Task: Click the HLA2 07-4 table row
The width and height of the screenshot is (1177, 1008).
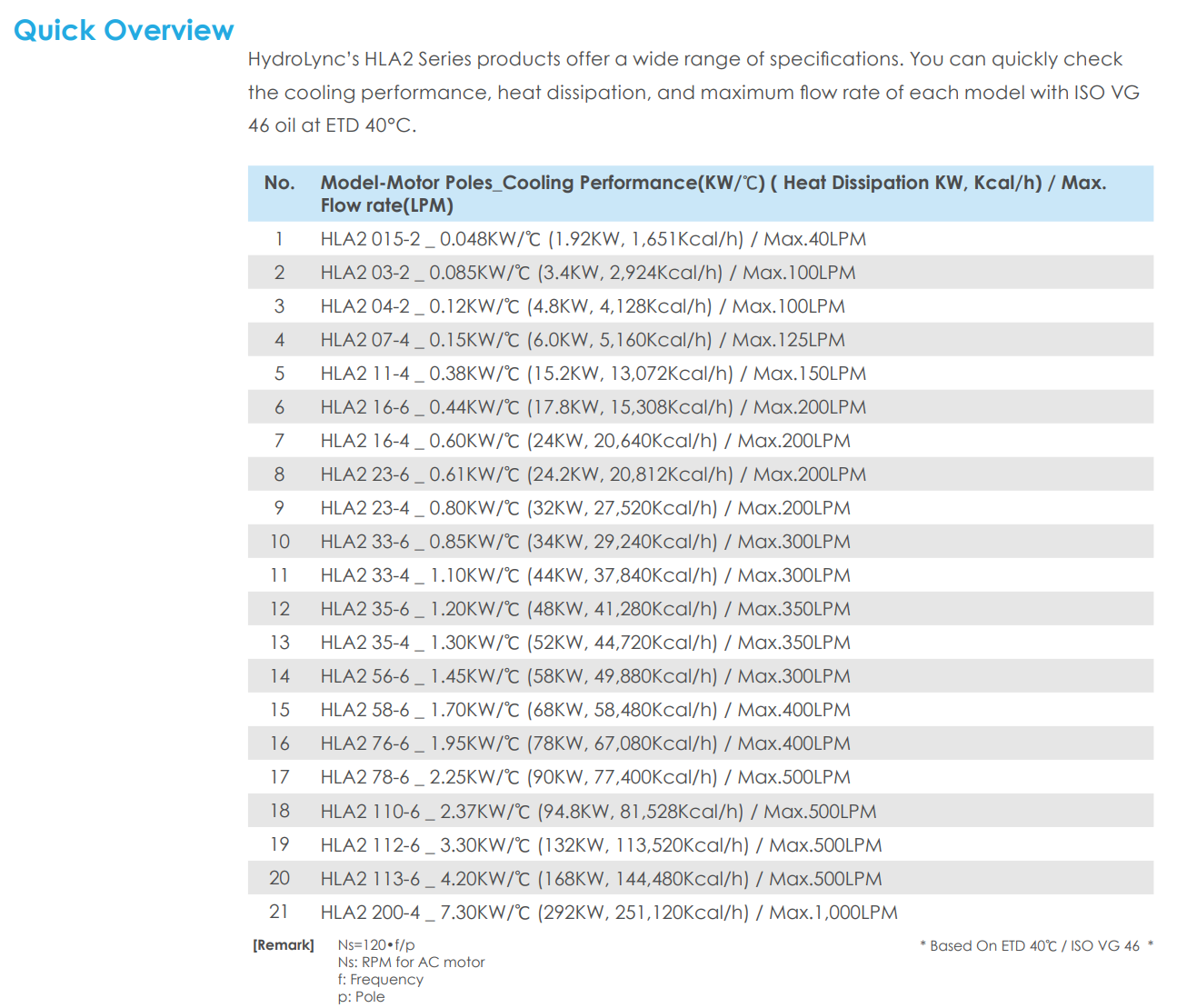Action: click(582, 340)
